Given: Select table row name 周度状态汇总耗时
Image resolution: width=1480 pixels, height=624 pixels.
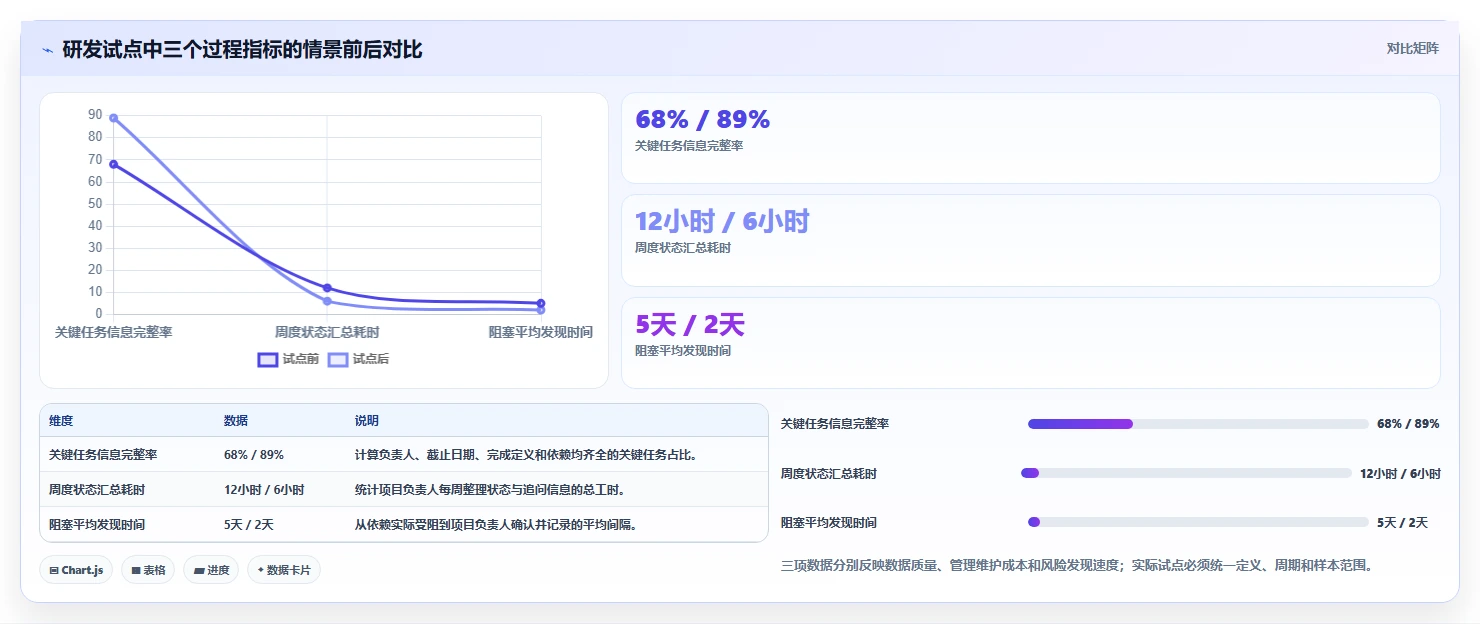Looking at the screenshot, I should coord(97,490).
